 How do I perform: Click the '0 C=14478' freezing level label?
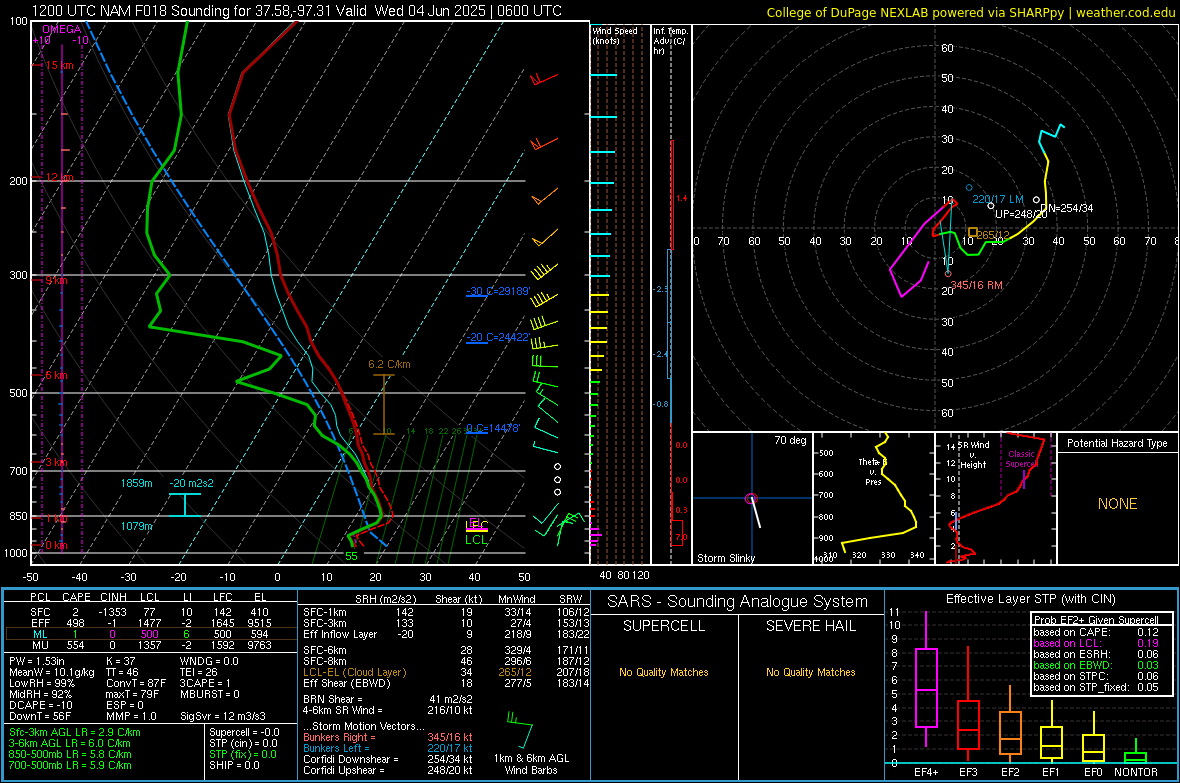492,428
